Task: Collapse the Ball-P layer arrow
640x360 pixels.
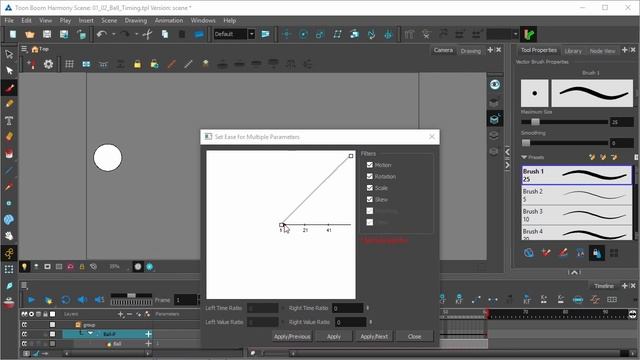Action: coord(90,333)
